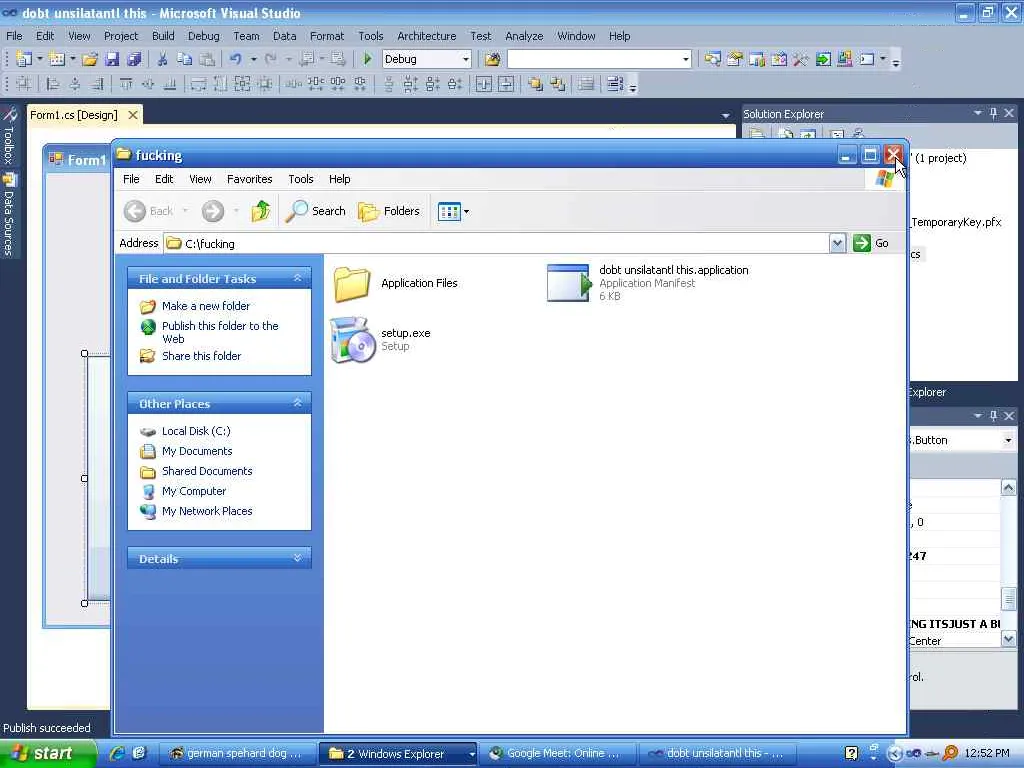Collapse the Other Places section
The image size is (1024, 768).
pyautogui.click(x=298, y=403)
